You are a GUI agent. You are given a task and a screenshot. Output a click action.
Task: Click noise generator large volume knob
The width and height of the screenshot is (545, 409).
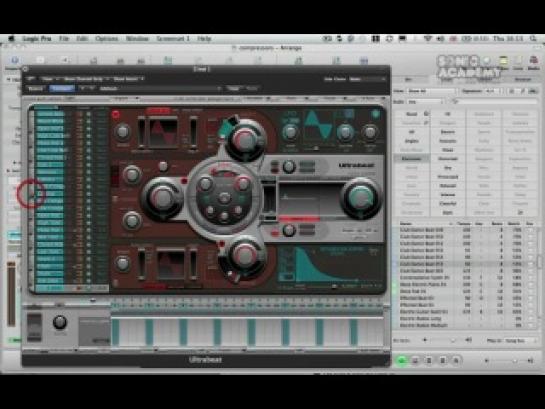162,198
